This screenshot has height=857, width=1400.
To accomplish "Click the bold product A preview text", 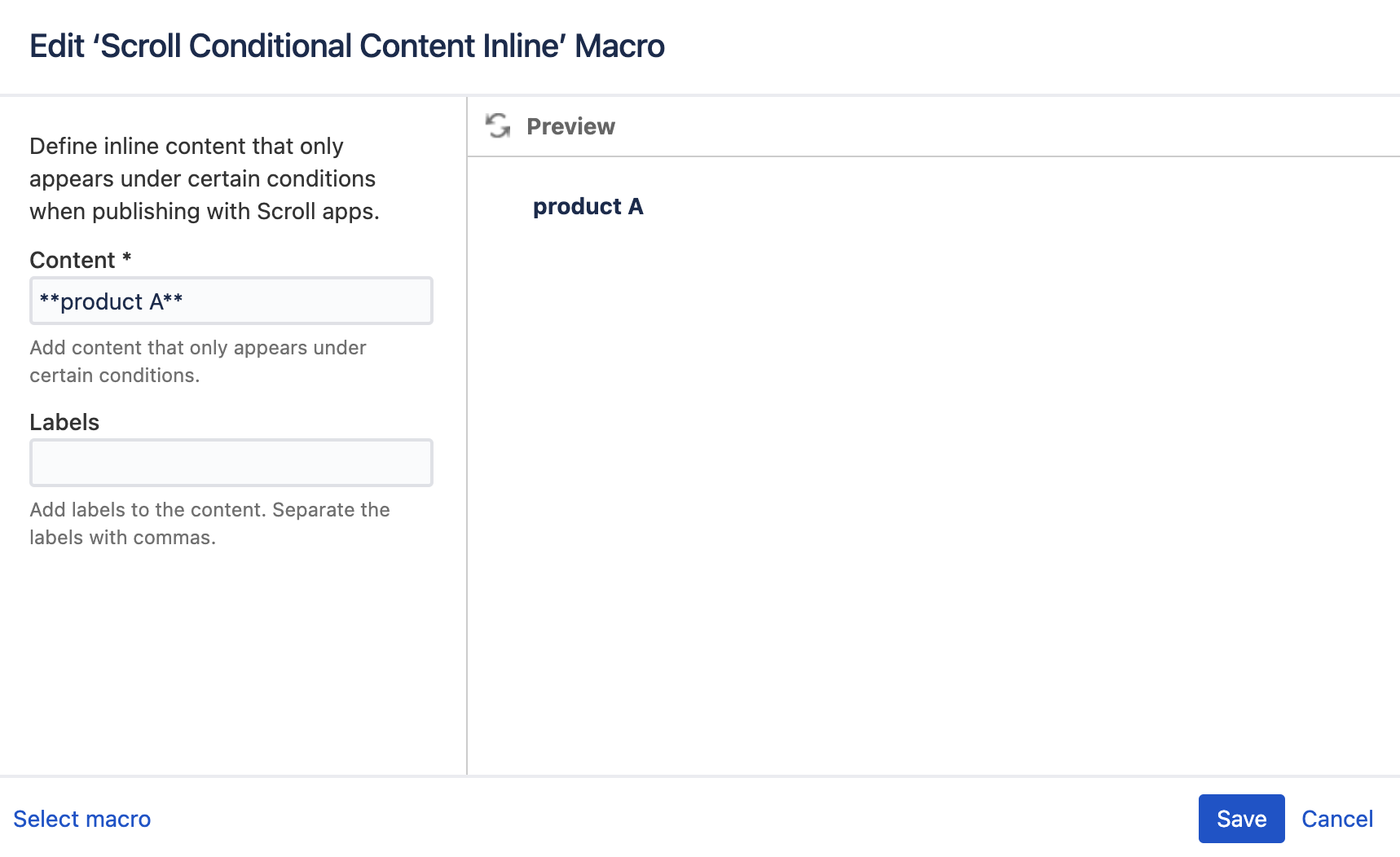I will pyautogui.click(x=588, y=206).
